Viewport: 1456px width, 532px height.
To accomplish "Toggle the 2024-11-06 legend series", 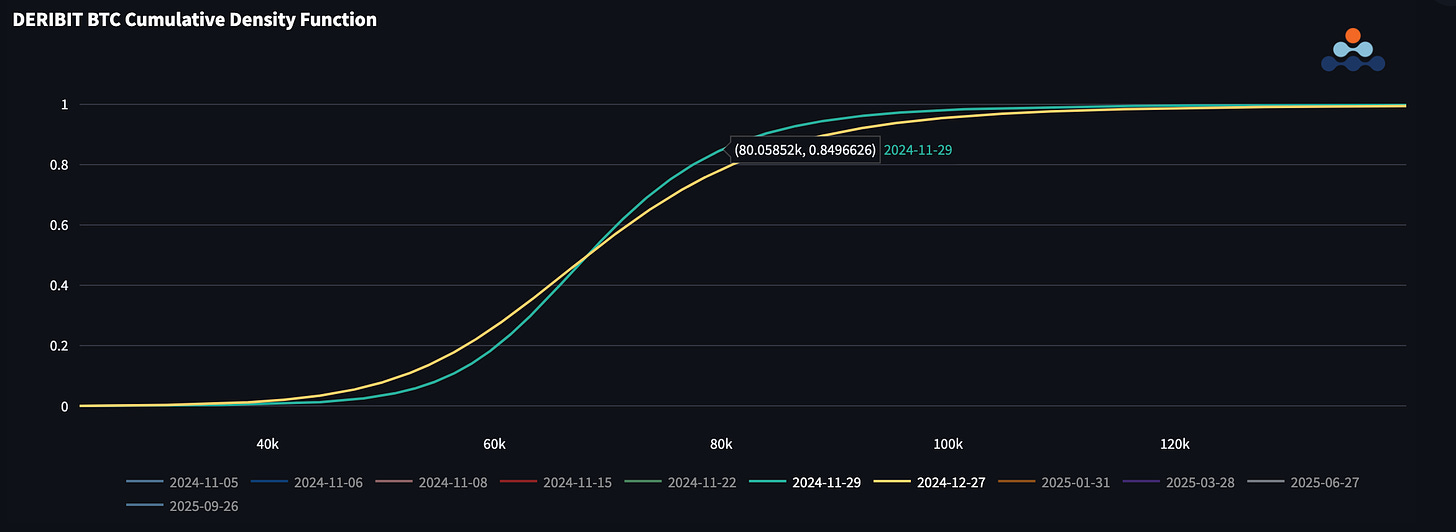I will click(307, 482).
